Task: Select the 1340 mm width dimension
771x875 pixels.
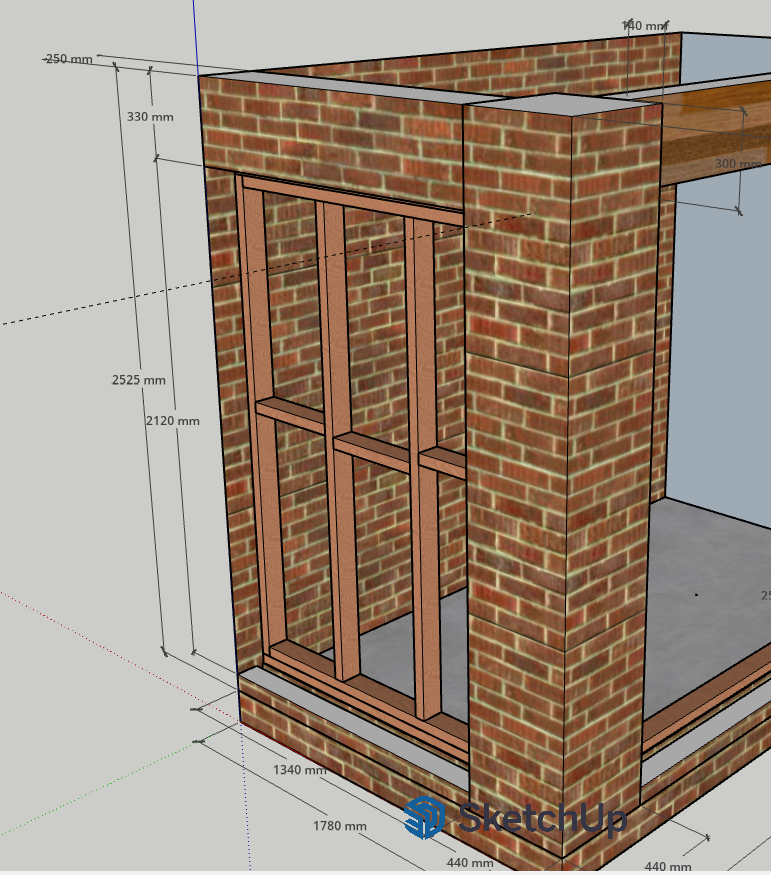Action: (x=300, y=770)
